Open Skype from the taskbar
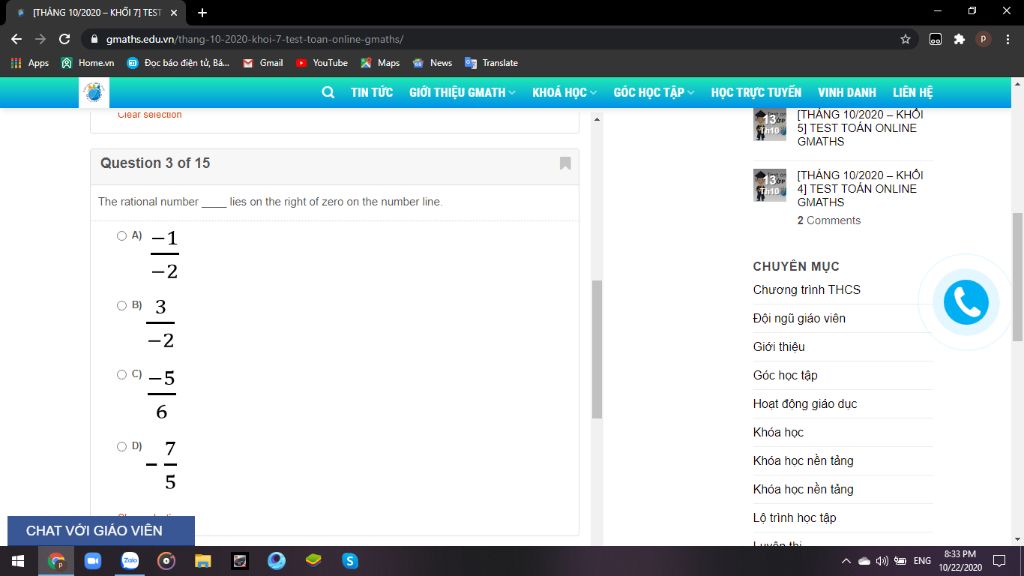The image size is (1024, 576). [350, 561]
